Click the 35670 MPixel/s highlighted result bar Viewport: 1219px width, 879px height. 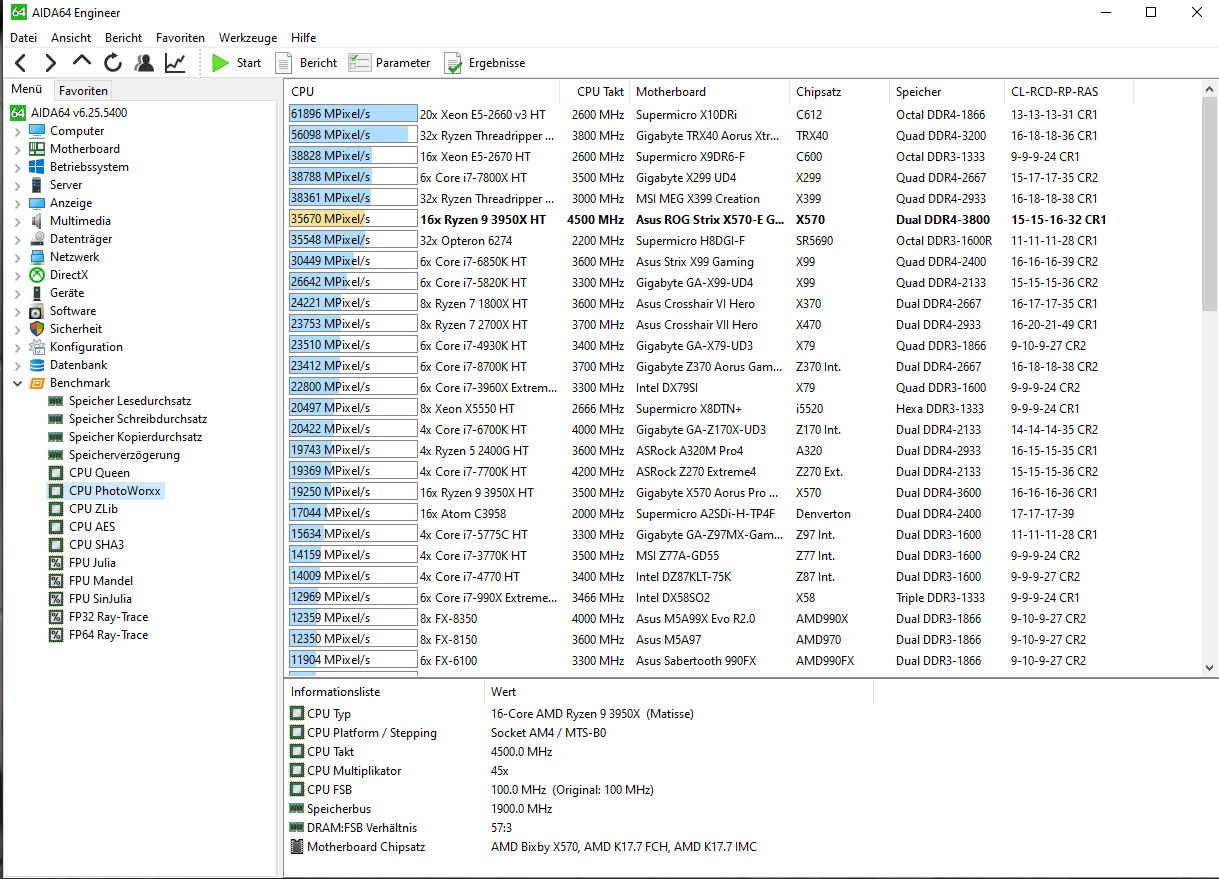(x=352, y=219)
